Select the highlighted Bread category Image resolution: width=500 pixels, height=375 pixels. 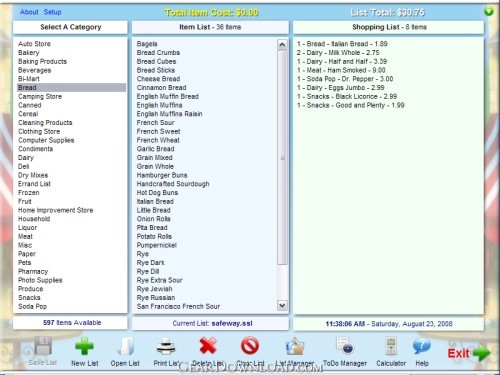coord(71,87)
